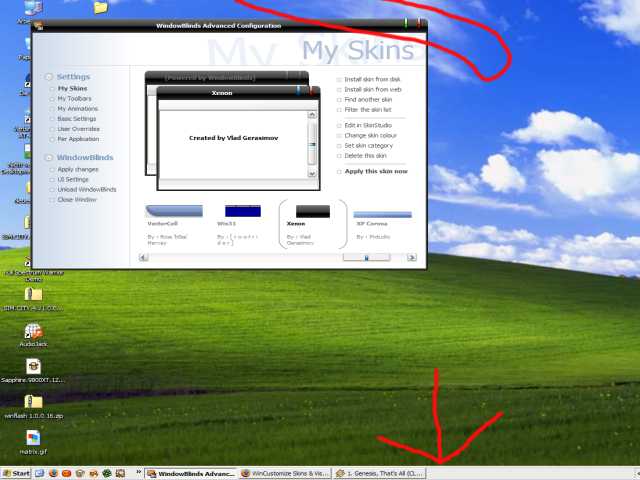Viewport: 640px width, 480px height.
Task: Click Apply changes under WindowBlinds
Action: click(78, 169)
